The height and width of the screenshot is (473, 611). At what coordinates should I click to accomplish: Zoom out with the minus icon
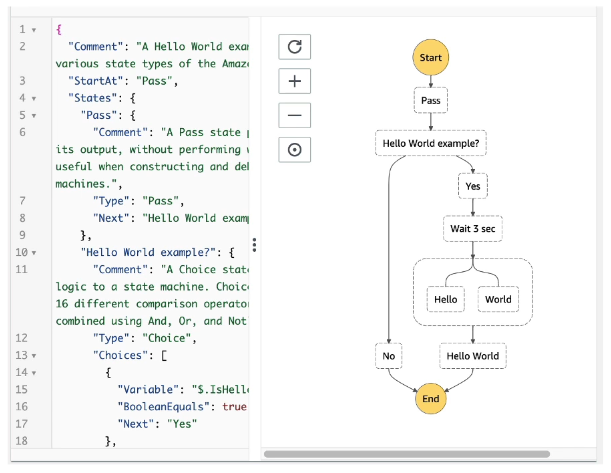294,115
